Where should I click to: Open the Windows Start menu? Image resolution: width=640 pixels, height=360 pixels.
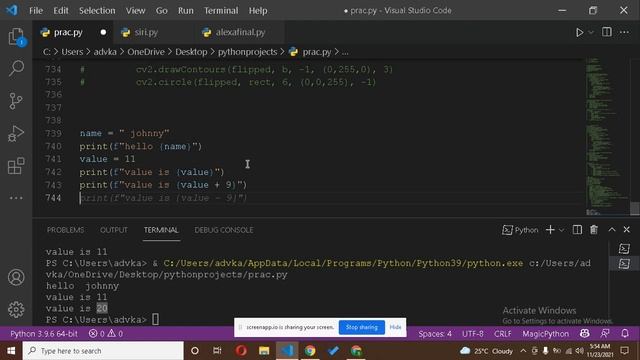11,351
